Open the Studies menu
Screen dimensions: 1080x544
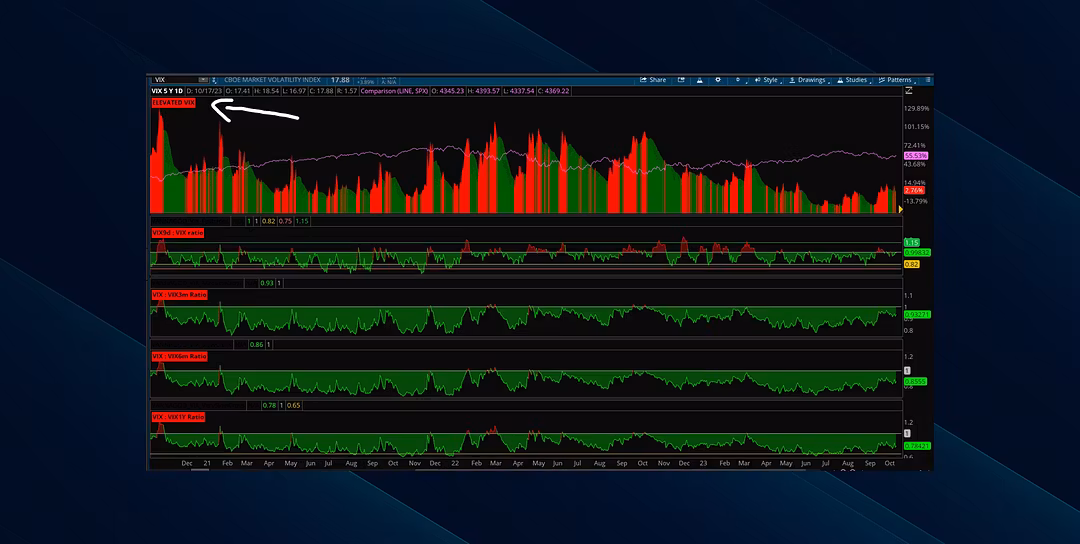click(852, 80)
